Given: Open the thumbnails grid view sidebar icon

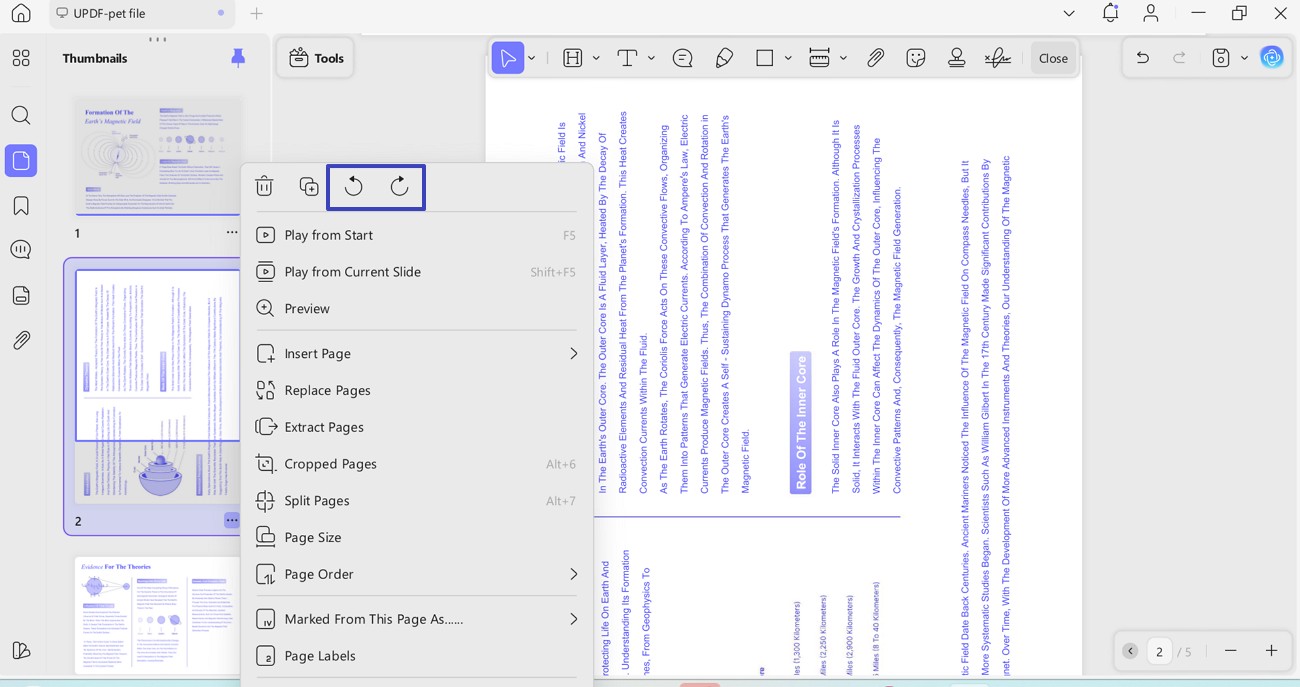Looking at the screenshot, I should pyautogui.click(x=21, y=58).
